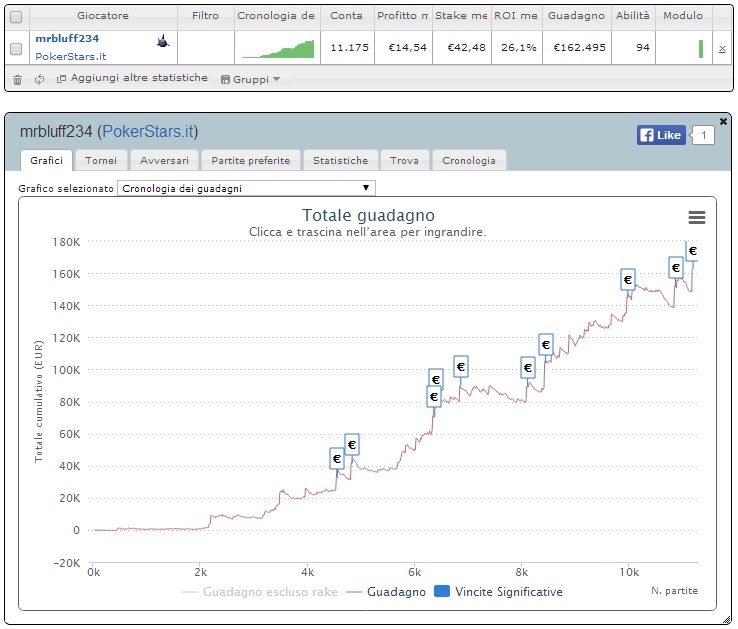Screen dimensions: 738x629
Task: Toggle Guadagno escluso rake legend series
Action: 260,592
